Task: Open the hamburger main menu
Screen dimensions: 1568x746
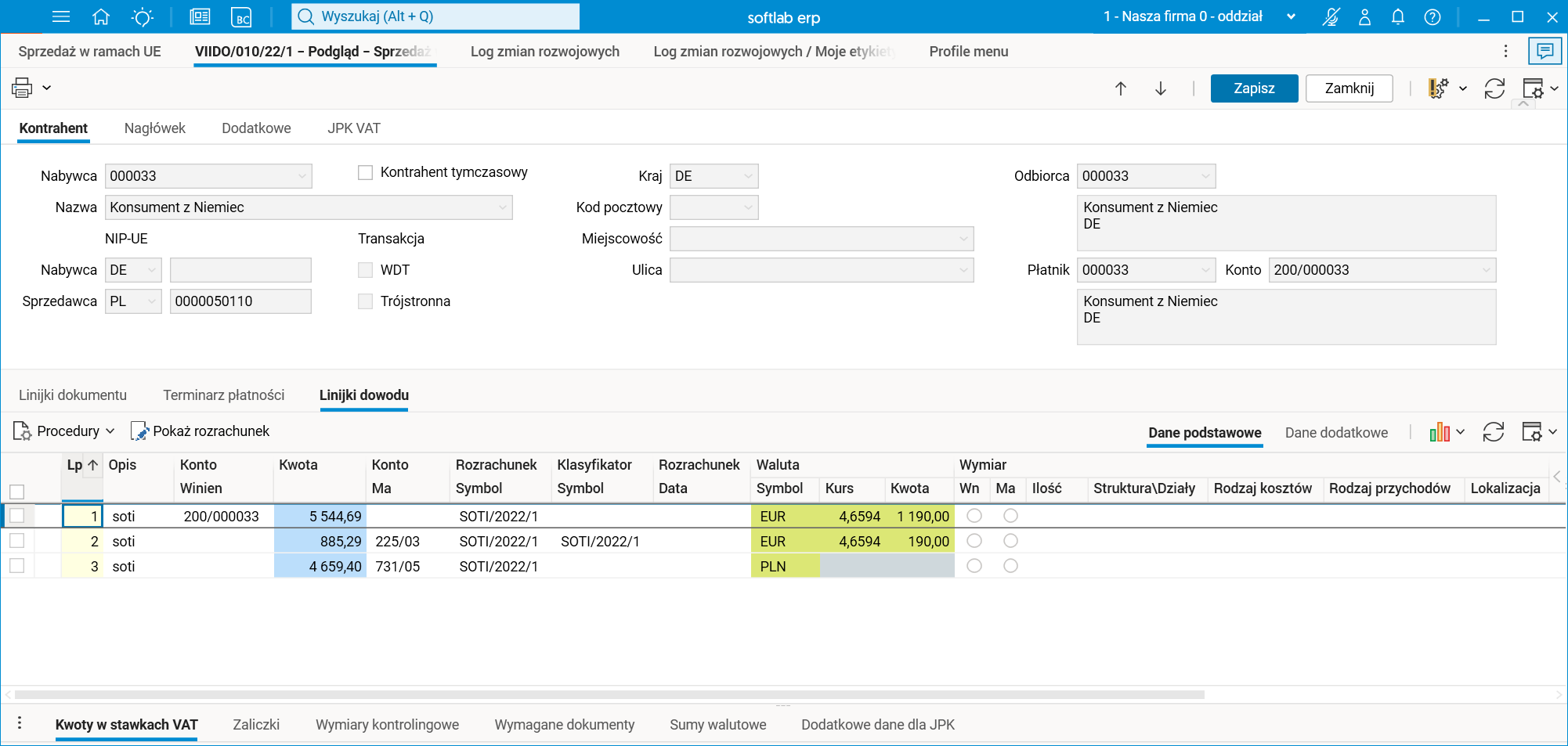Action: [60, 16]
